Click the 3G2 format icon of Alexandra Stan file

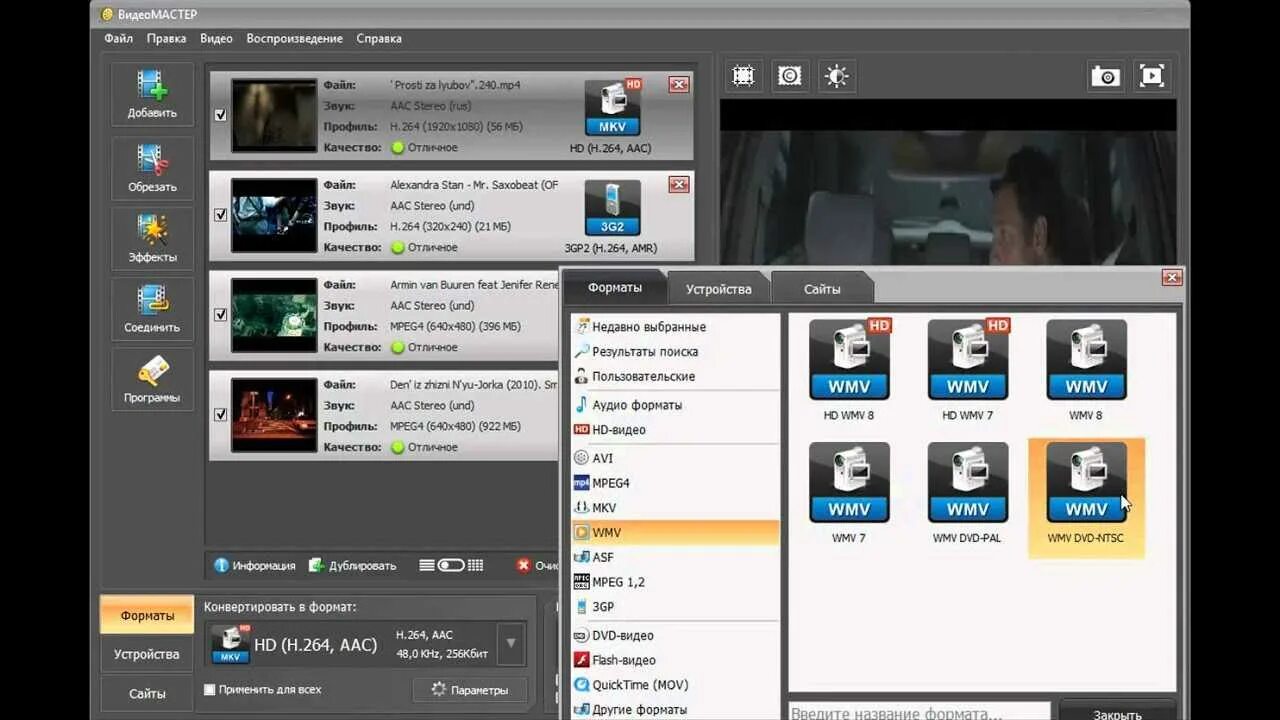pyautogui.click(x=612, y=208)
